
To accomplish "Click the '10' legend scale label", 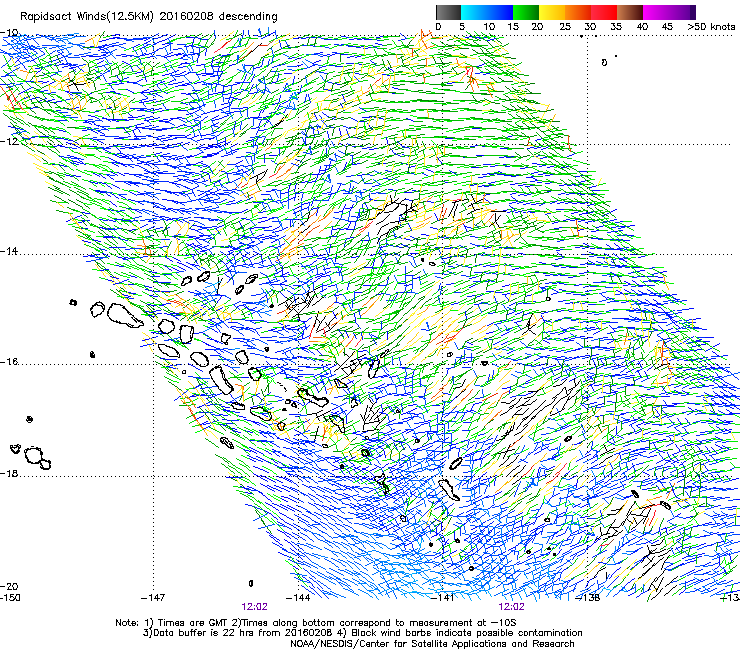I will pos(489,27).
